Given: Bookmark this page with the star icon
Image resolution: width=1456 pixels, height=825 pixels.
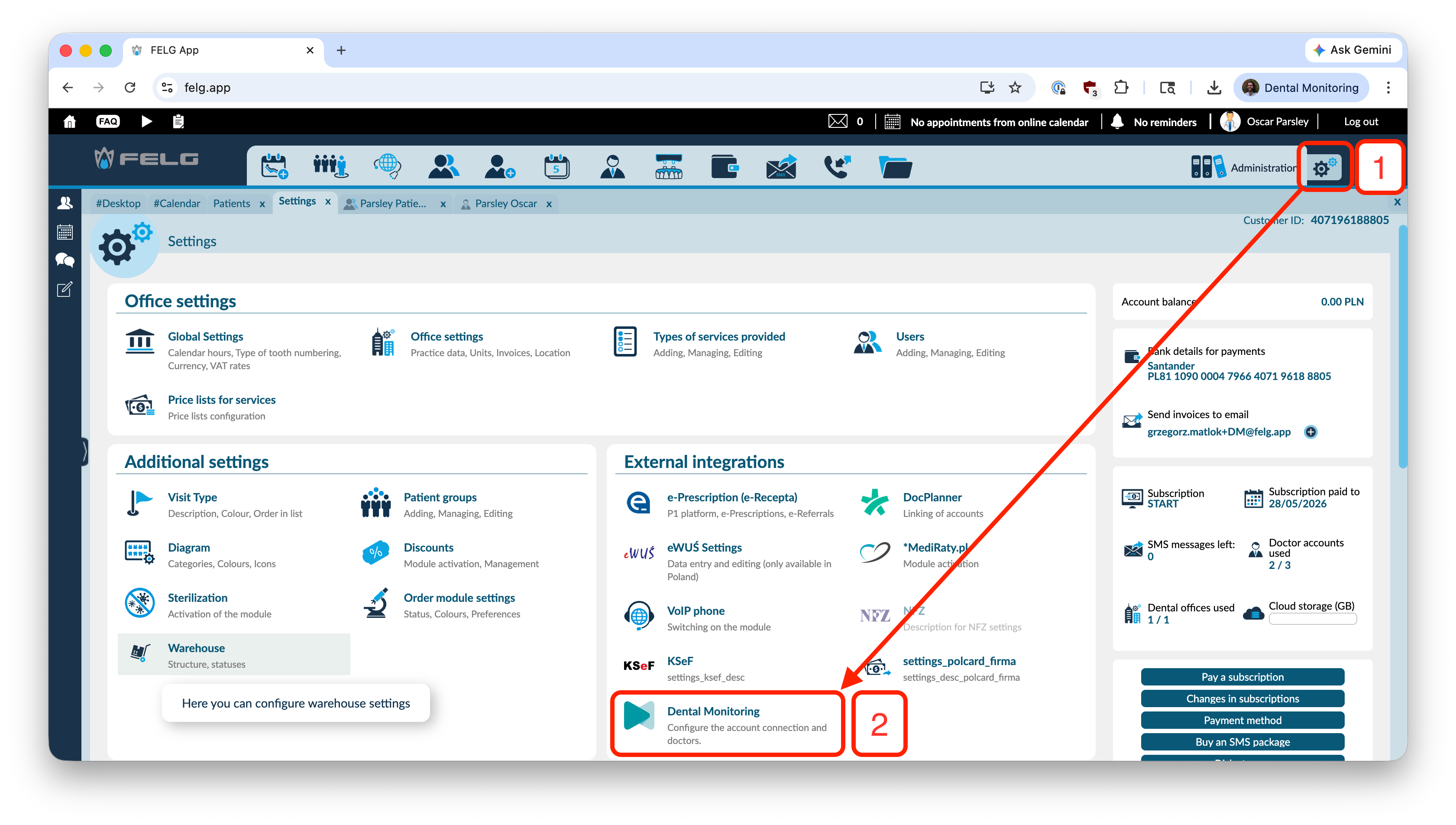Looking at the screenshot, I should coord(1015,87).
